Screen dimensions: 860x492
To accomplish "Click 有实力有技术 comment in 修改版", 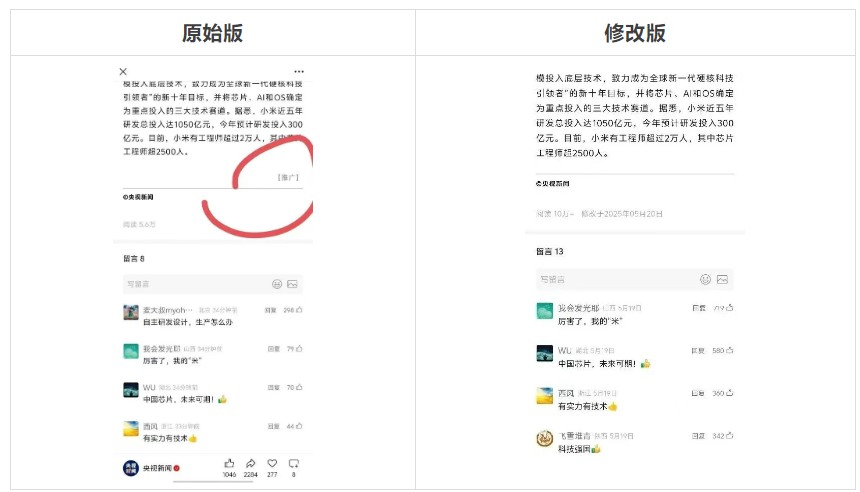I will 587,406.
